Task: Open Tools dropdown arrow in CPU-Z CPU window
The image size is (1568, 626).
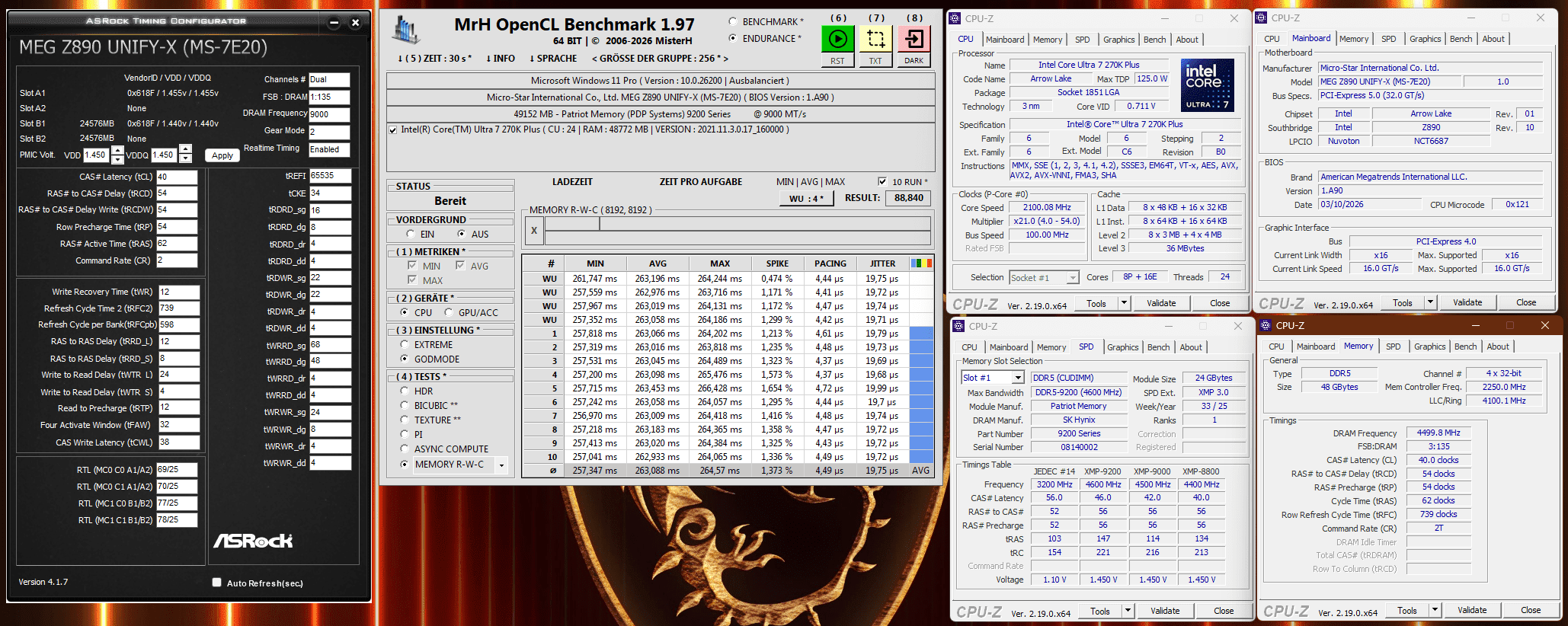Action: click(x=1123, y=303)
